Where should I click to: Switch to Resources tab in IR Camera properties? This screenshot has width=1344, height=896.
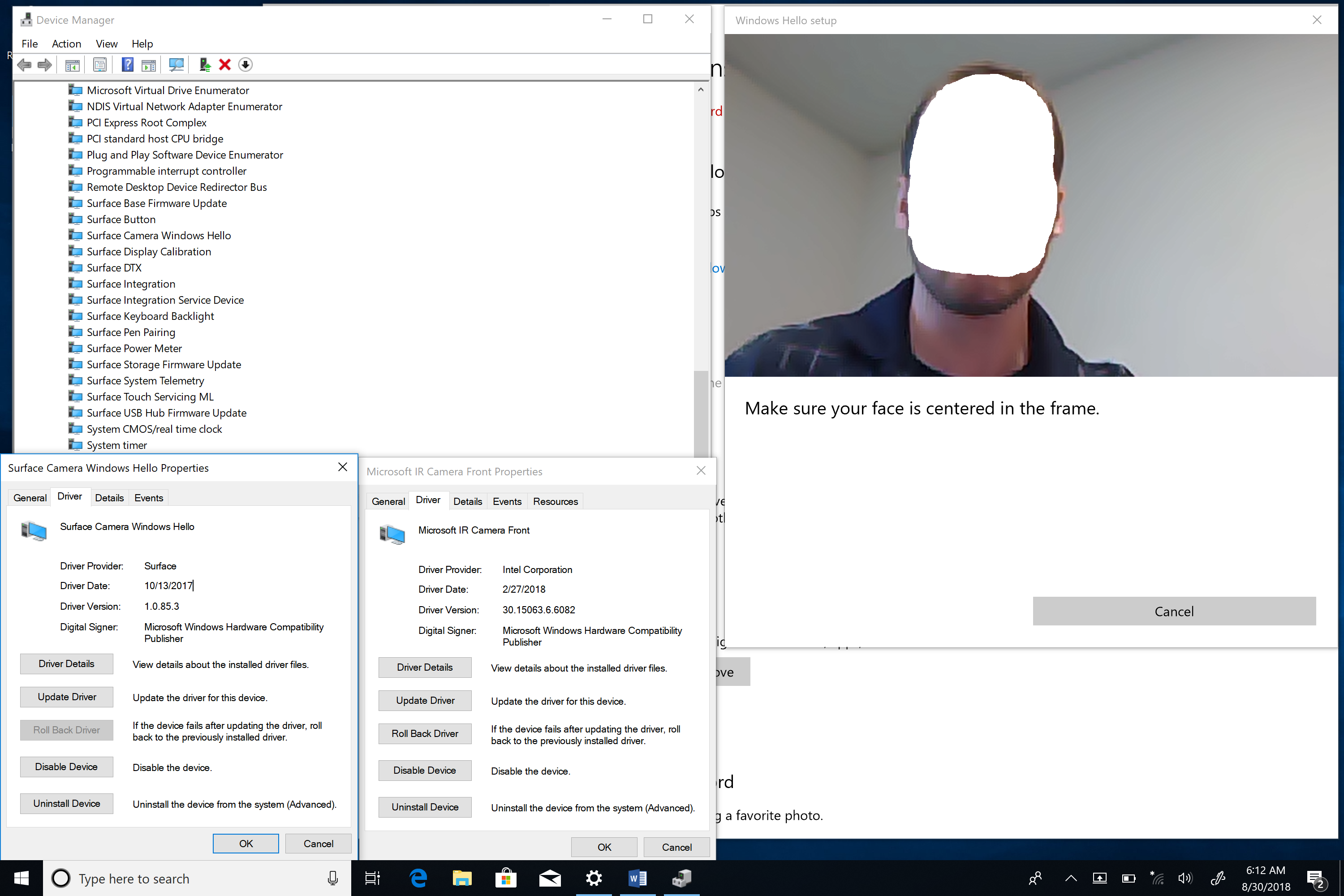pyautogui.click(x=555, y=501)
